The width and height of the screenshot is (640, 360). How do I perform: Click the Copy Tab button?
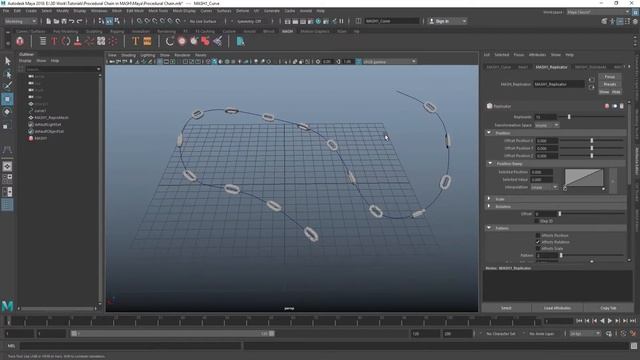608,308
